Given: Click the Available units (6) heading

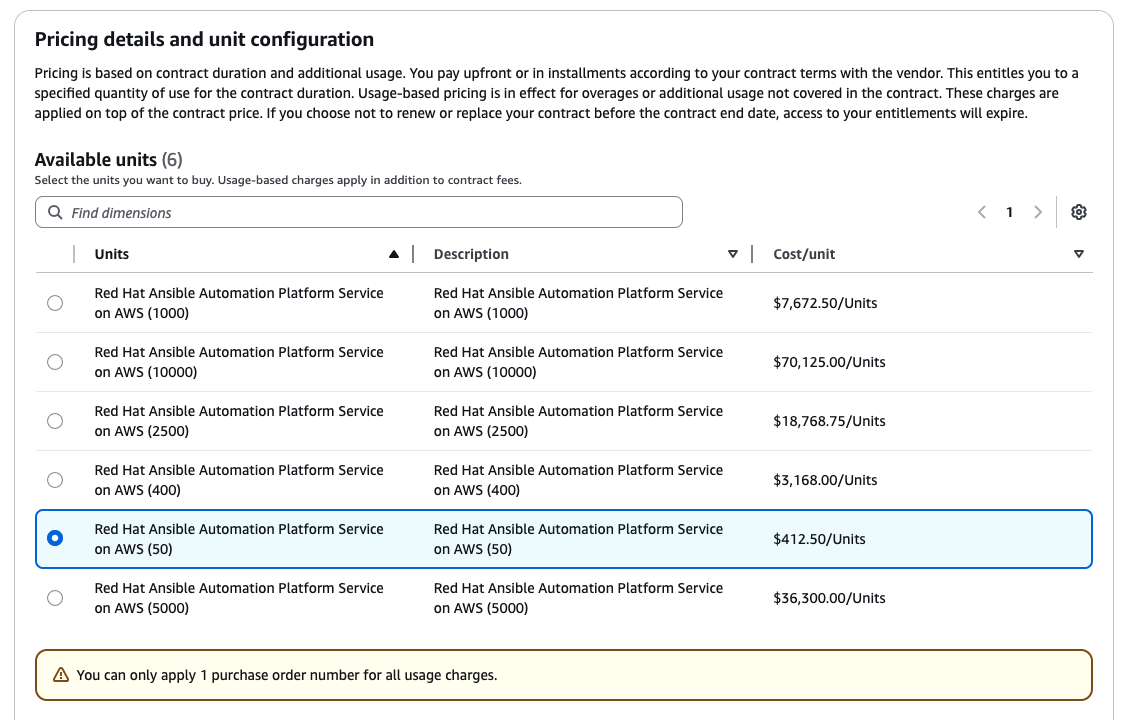Looking at the screenshot, I should (x=109, y=159).
